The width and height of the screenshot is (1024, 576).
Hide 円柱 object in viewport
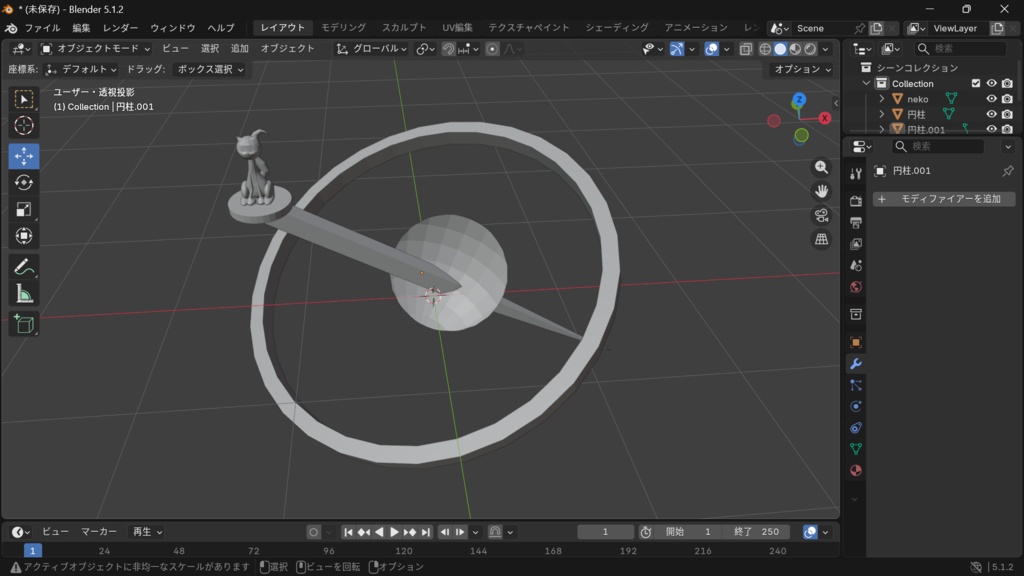(991, 114)
